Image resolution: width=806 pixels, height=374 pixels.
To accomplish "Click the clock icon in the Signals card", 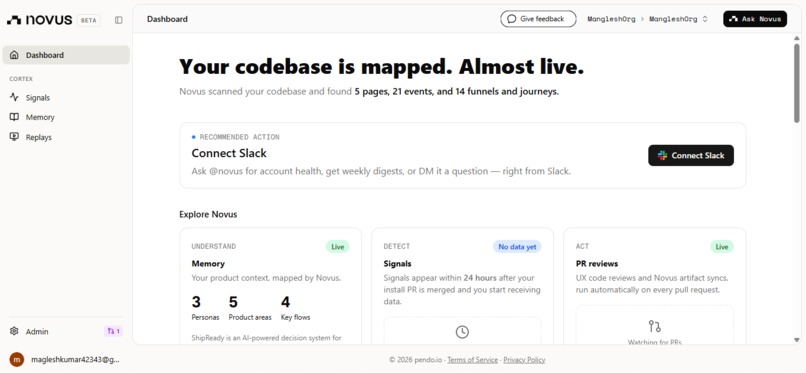I will [462, 332].
